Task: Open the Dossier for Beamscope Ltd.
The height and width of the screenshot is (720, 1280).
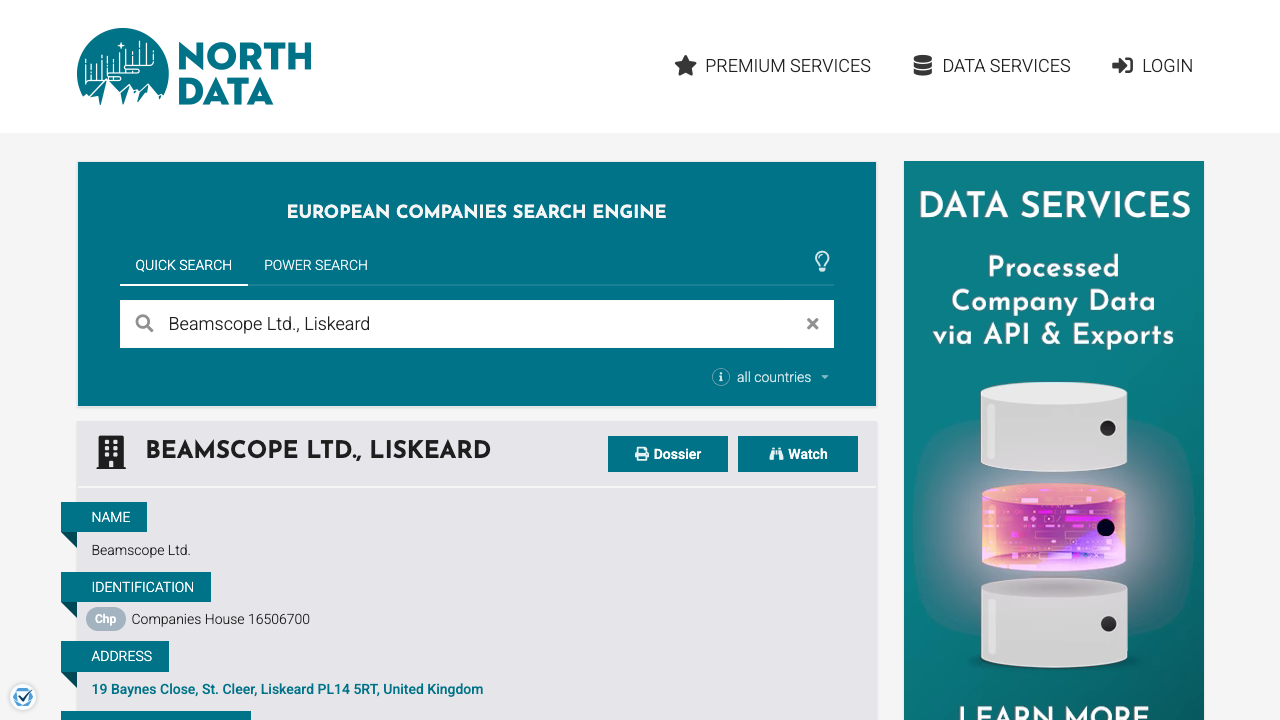Action: (x=667, y=453)
